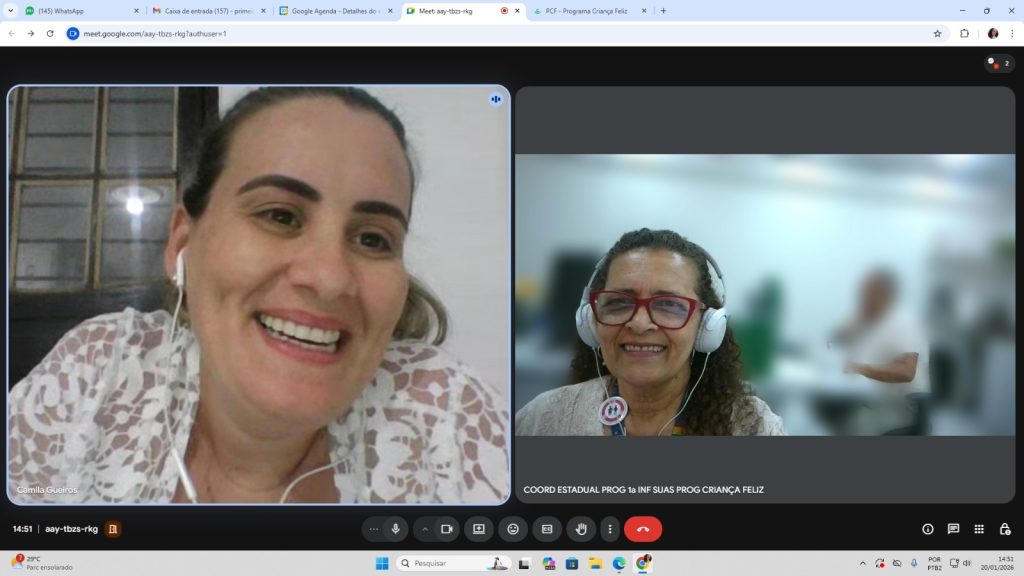Send a reaction with the emoji button

tap(513, 529)
